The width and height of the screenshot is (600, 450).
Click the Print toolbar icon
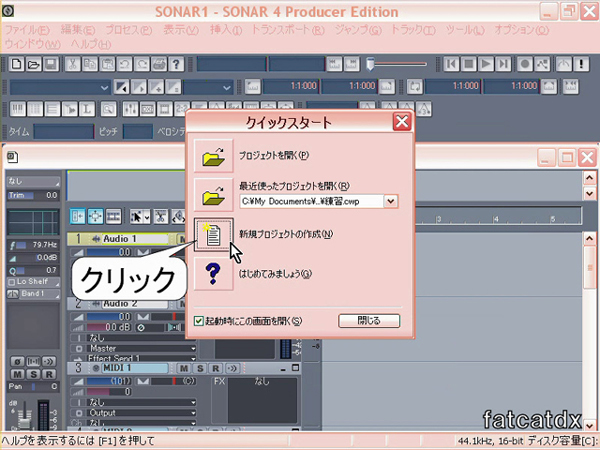tap(159, 64)
